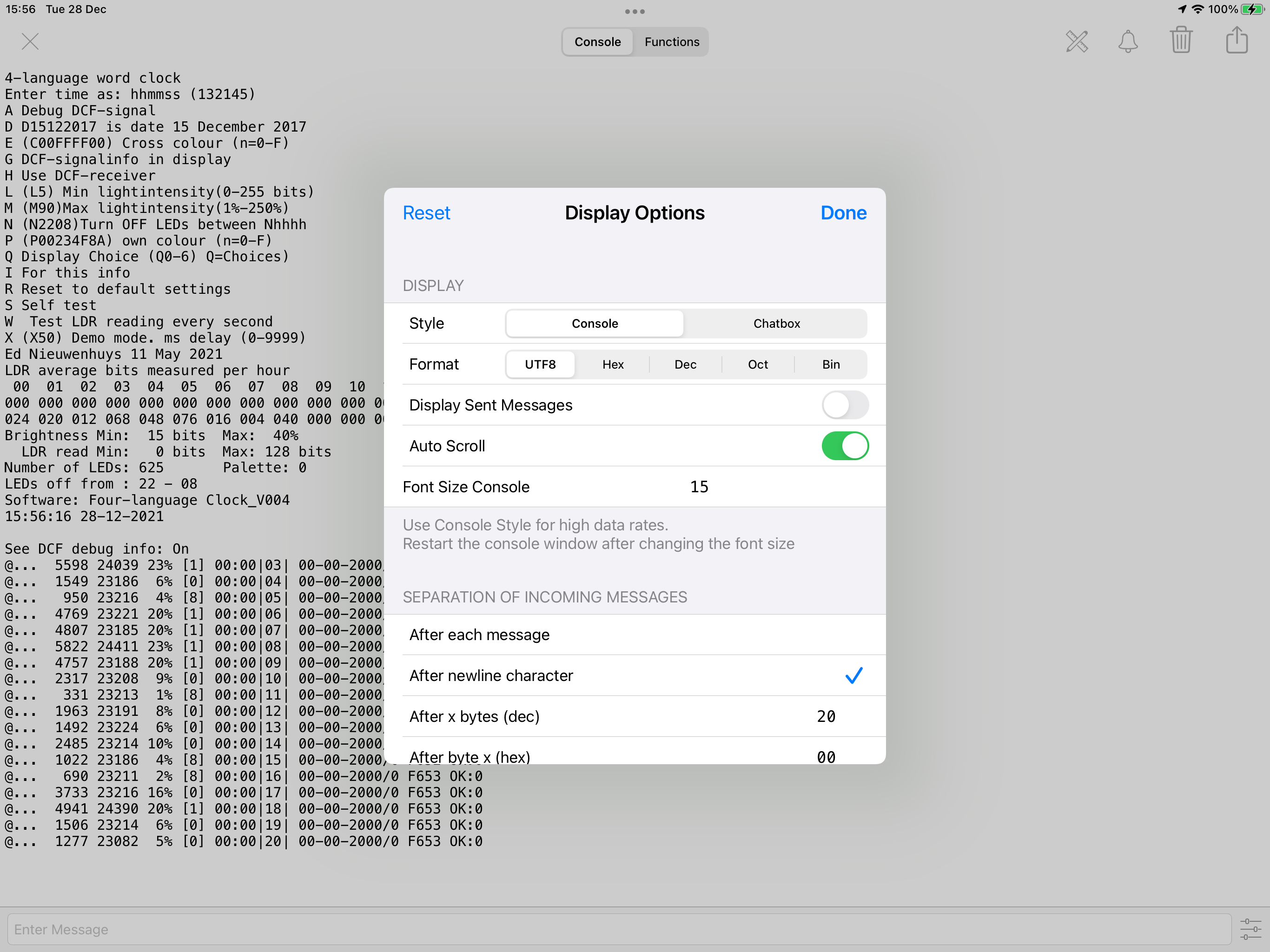Image resolution: width=1270 pixels, height=952 pixels.
Task: Edit the hex byte value 00
Action: [826, 757]
